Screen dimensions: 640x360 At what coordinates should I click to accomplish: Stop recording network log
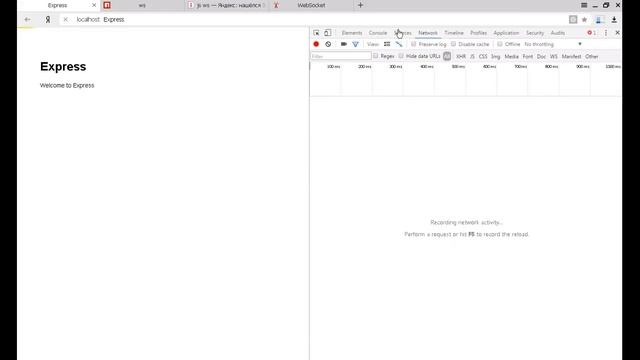point(316,44)
